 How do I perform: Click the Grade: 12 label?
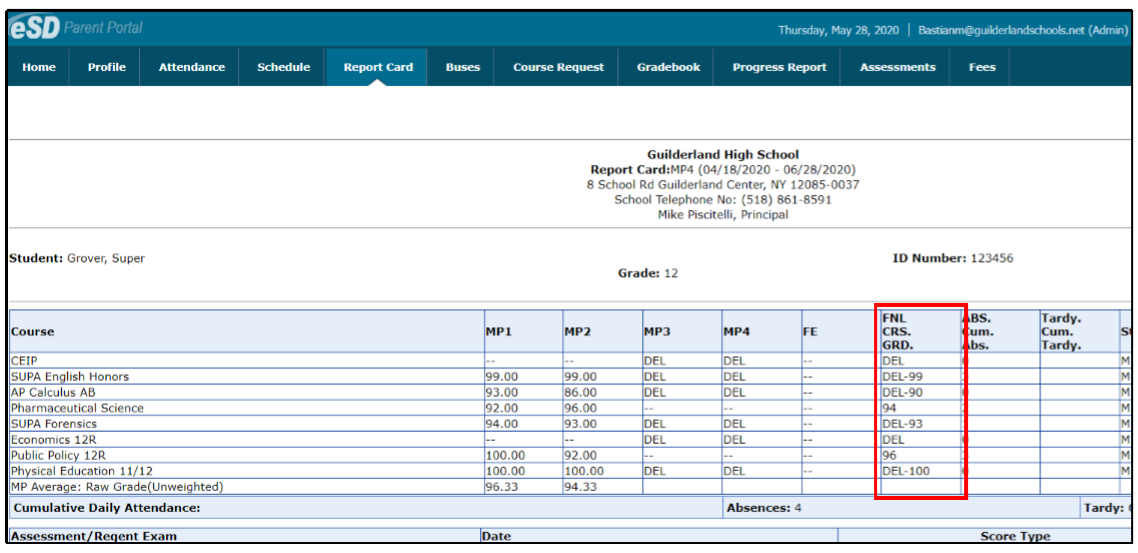tap(647, 274)
